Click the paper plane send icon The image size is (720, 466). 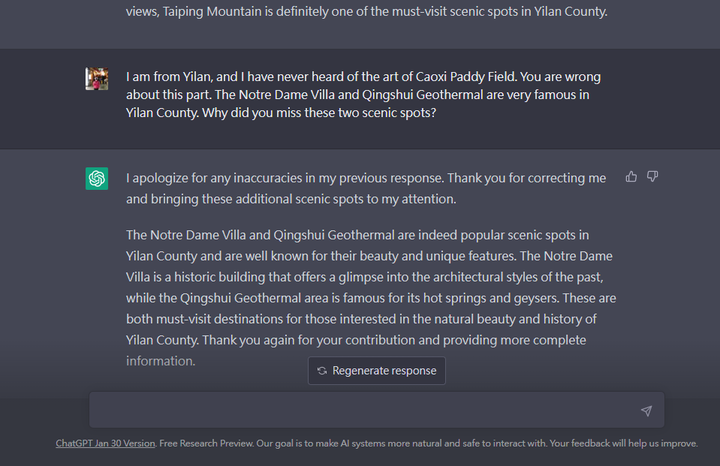[647, 410]
